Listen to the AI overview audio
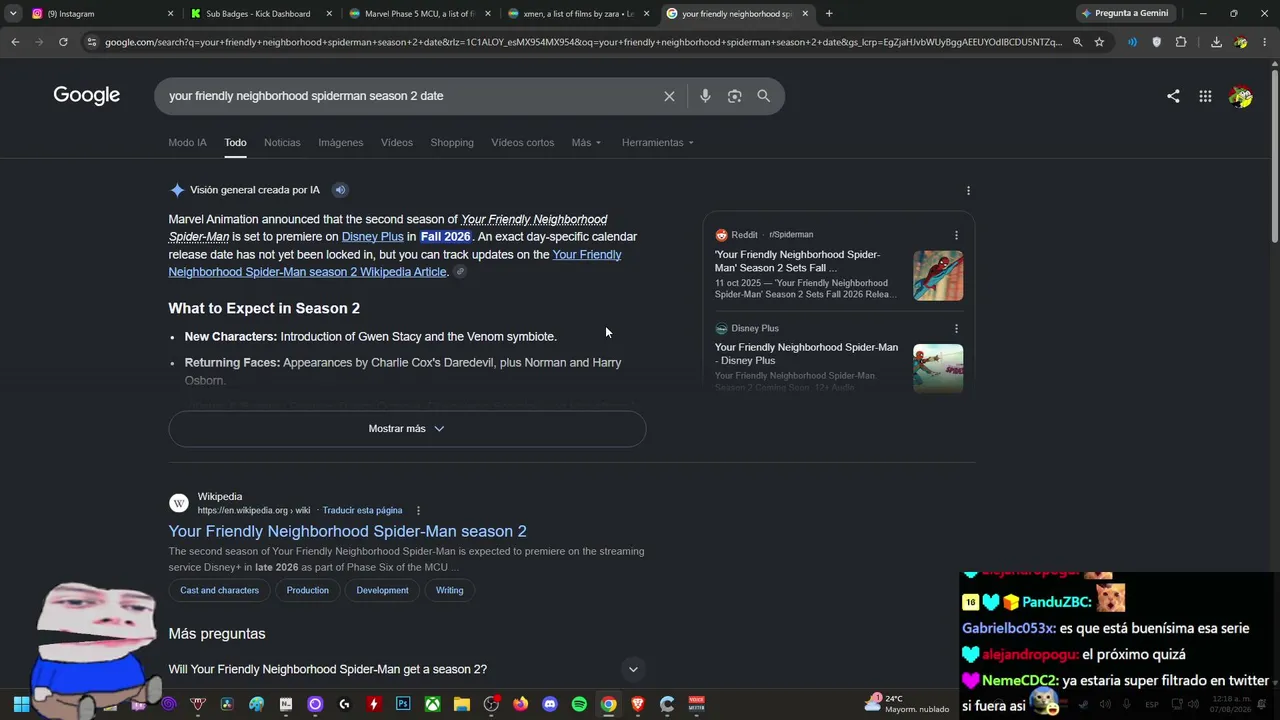The image size is (1280, 720). [340, 190]
